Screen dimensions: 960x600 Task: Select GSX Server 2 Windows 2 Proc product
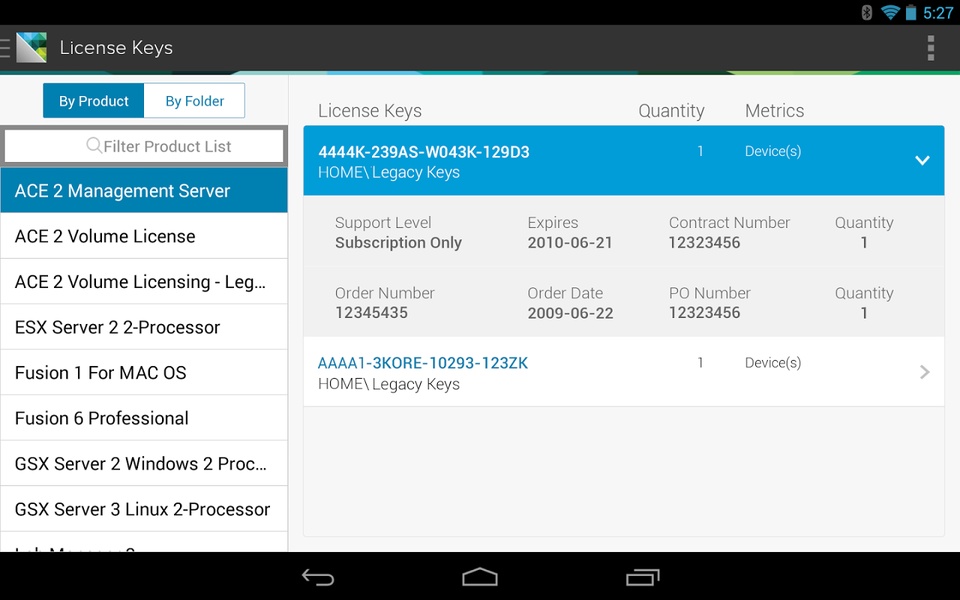point(144,463)
